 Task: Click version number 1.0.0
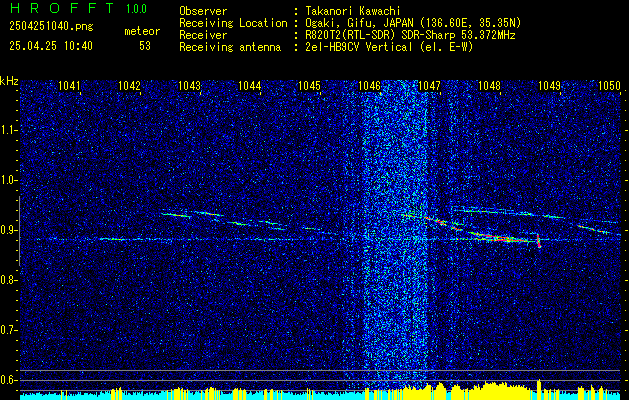(136, 9)
